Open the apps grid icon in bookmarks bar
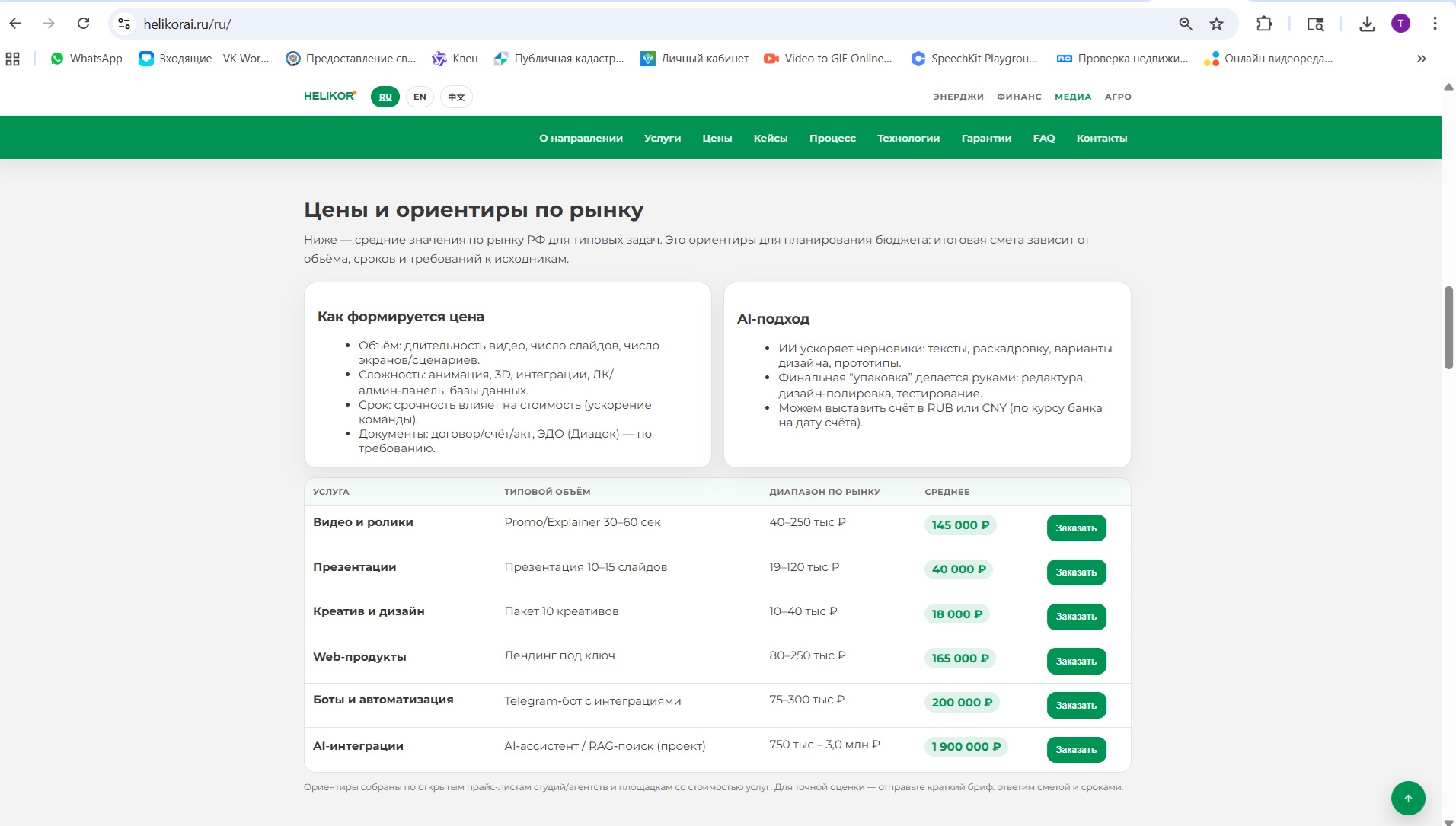This screenshot has height=826, width=1456. pyautogui.click(x=13, y=59)
